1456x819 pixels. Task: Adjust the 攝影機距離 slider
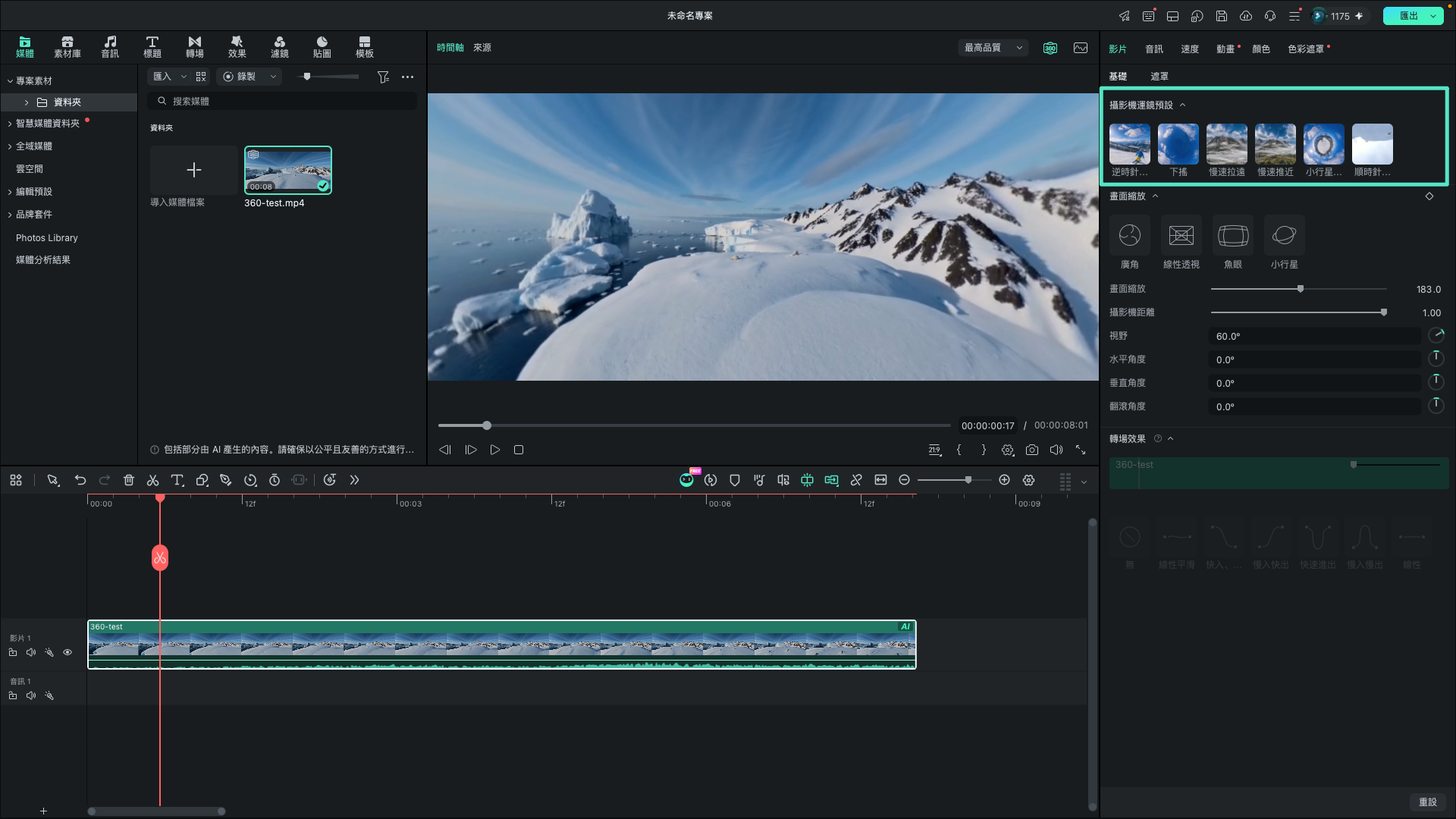coord(1299,312)
